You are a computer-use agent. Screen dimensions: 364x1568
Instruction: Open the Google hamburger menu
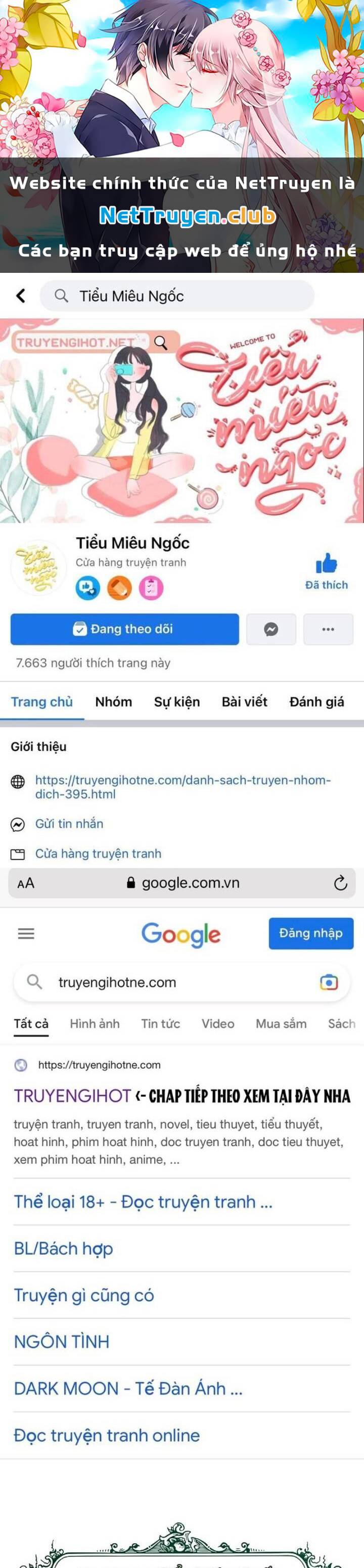click(26, 933)
